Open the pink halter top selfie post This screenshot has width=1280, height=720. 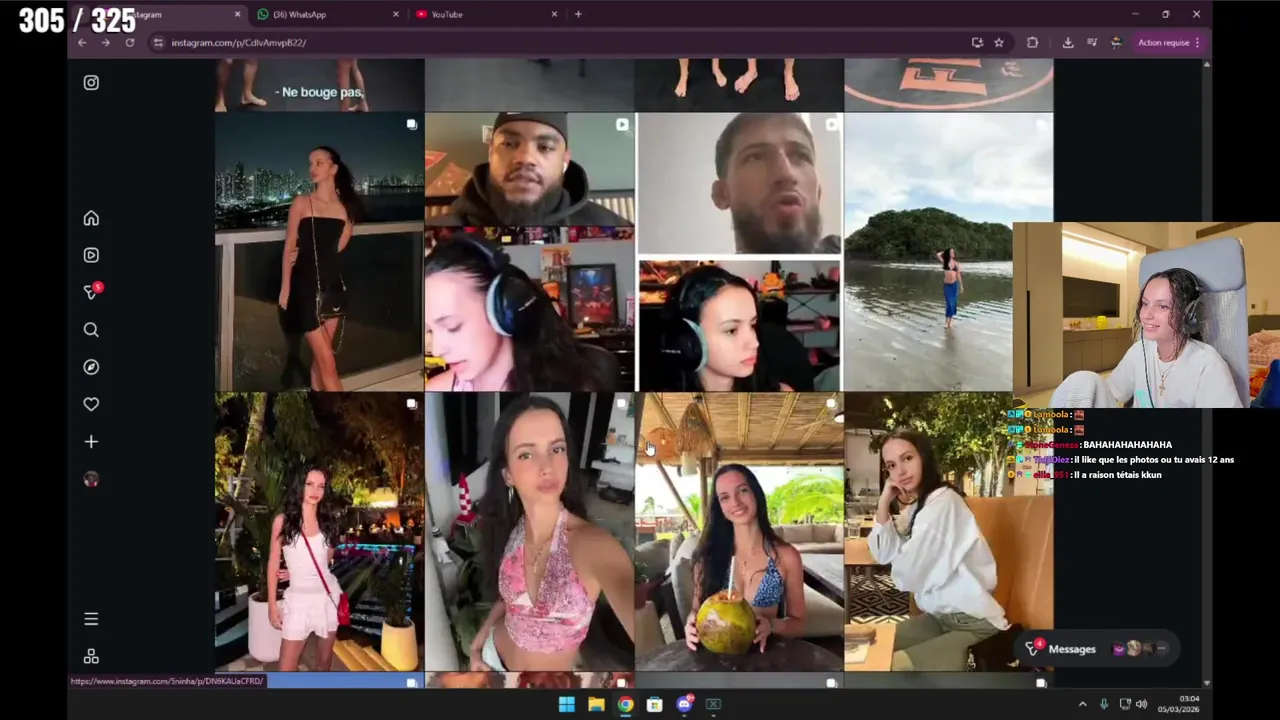click(x=529, y=531)
